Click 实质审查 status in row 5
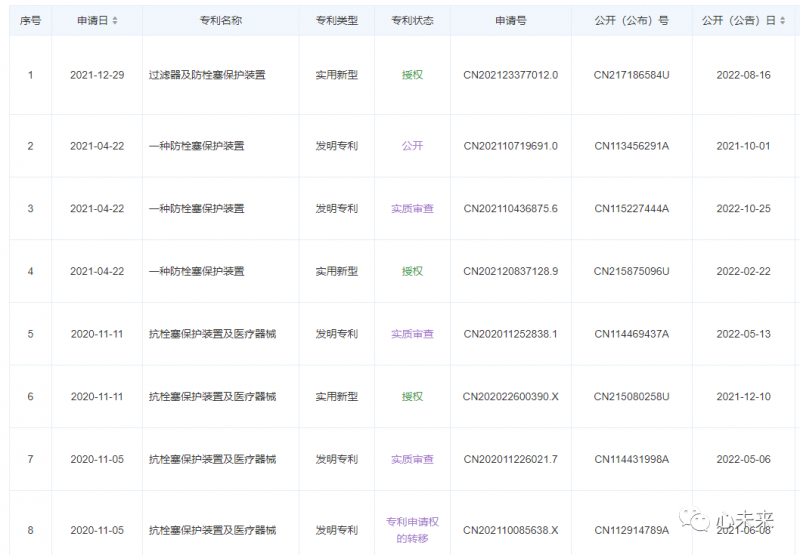The image size is (800, 555). click(412, 334)
